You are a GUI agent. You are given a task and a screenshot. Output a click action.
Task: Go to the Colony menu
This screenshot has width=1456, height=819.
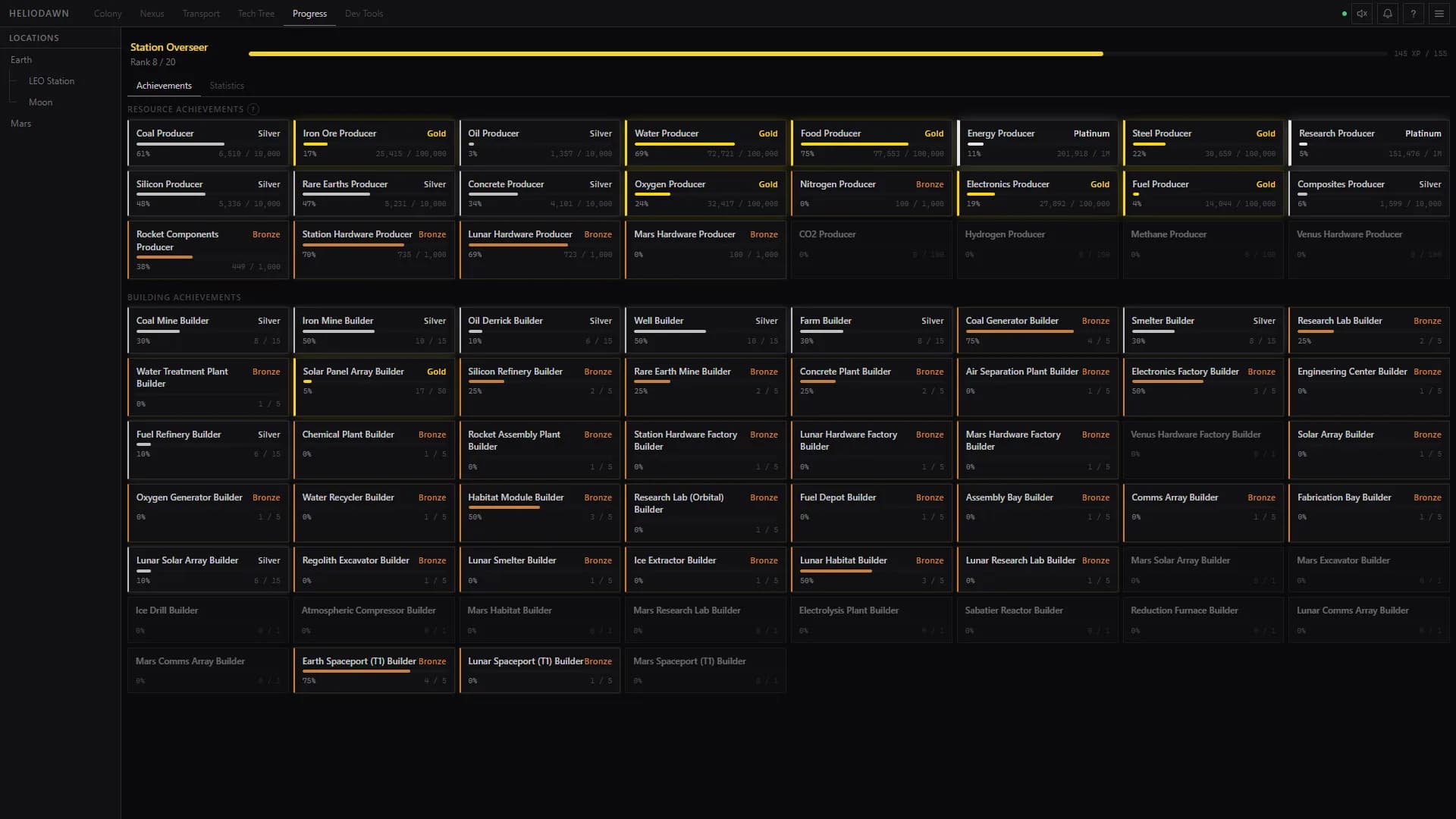[x=108, y=14]
